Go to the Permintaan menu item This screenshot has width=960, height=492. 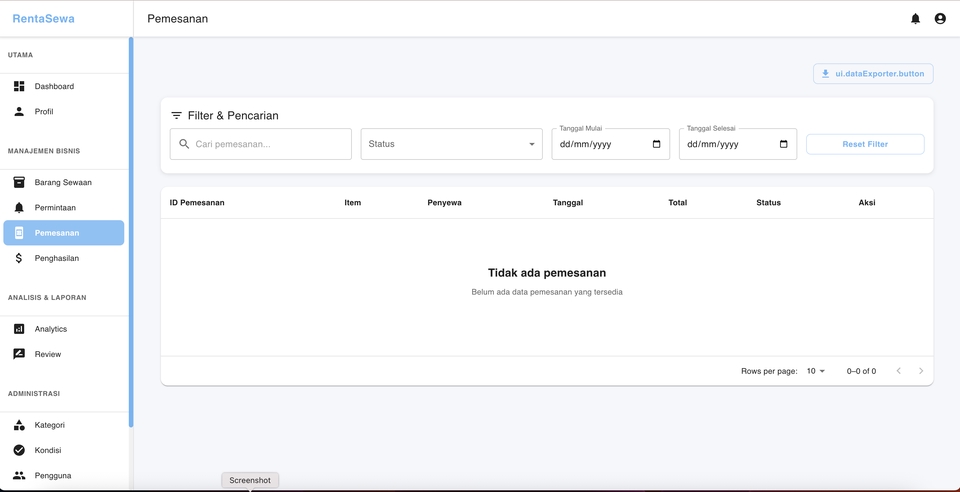55,208
